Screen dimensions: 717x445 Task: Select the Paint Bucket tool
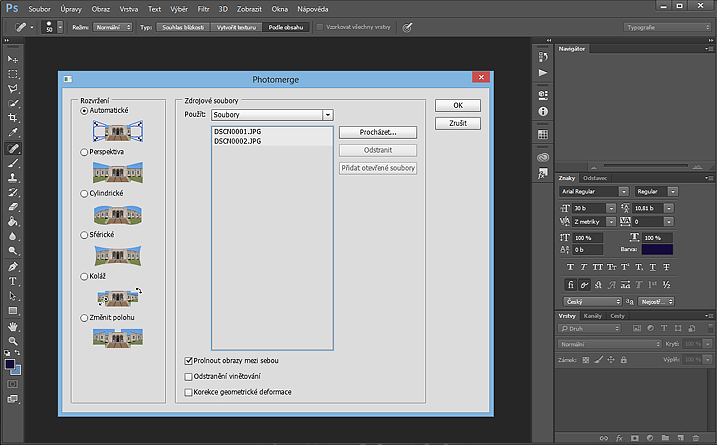13,222
